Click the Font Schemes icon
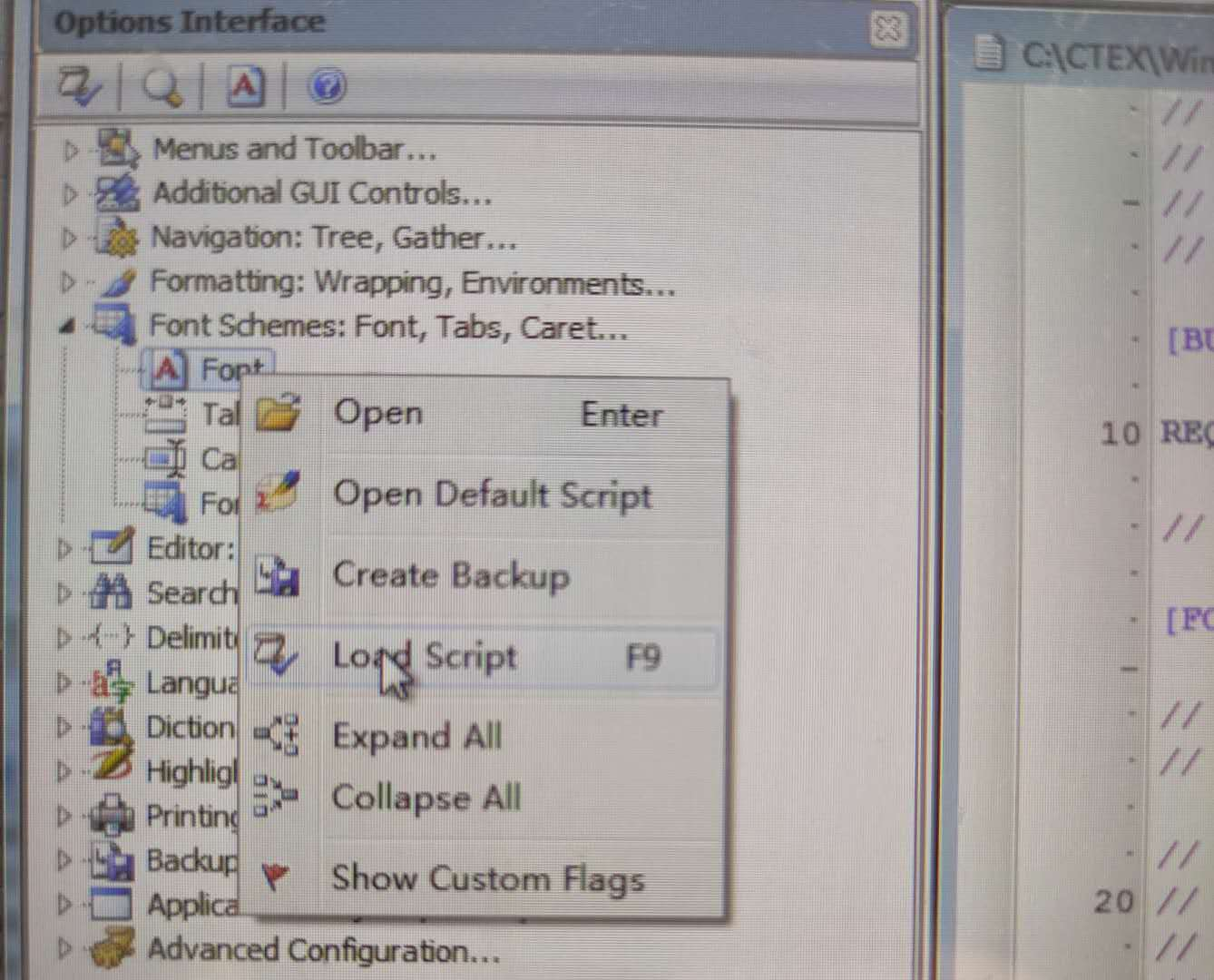 pos(113,326)
